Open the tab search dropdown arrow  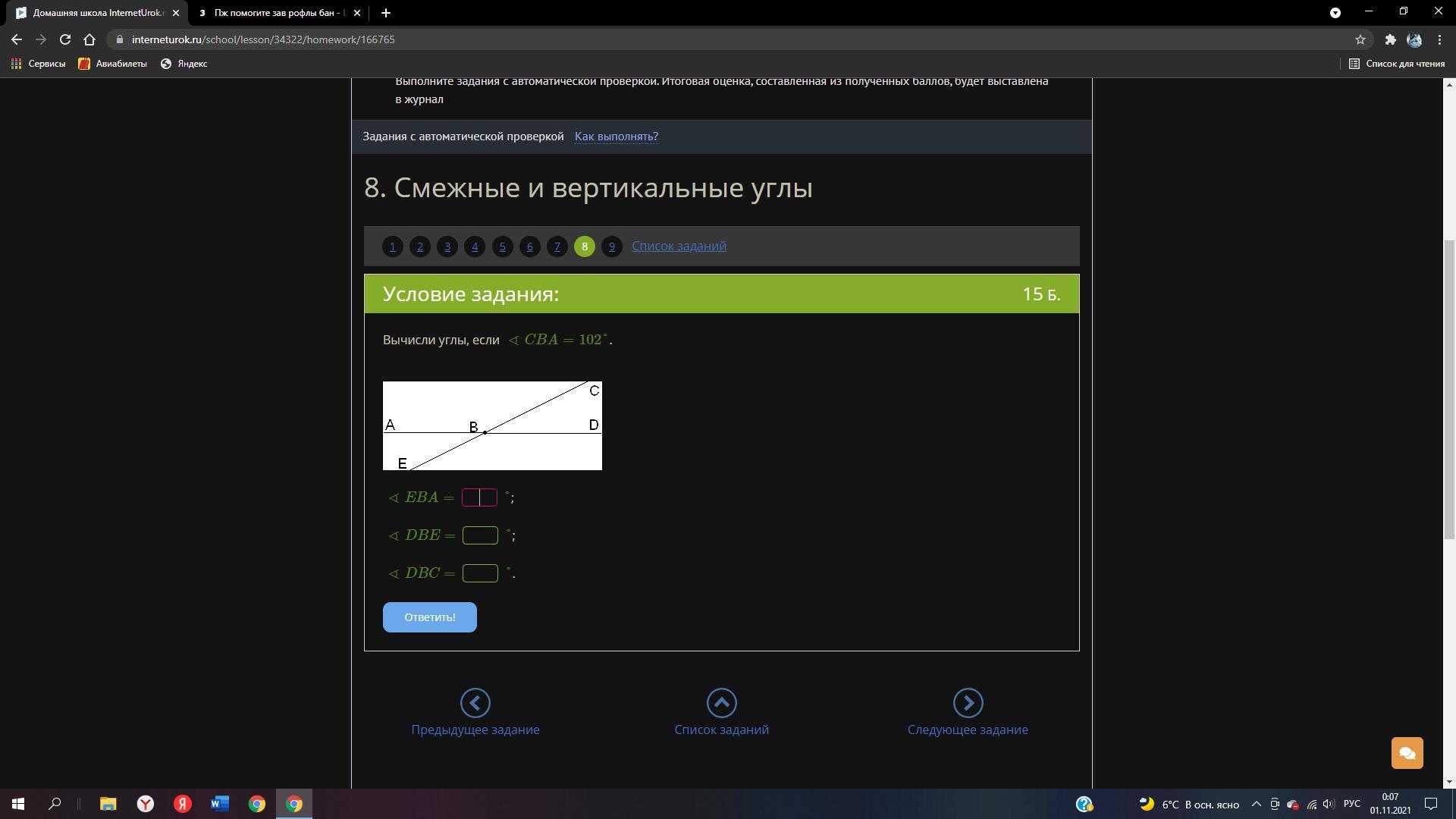pyautogui.click(x=1335, y=12)
